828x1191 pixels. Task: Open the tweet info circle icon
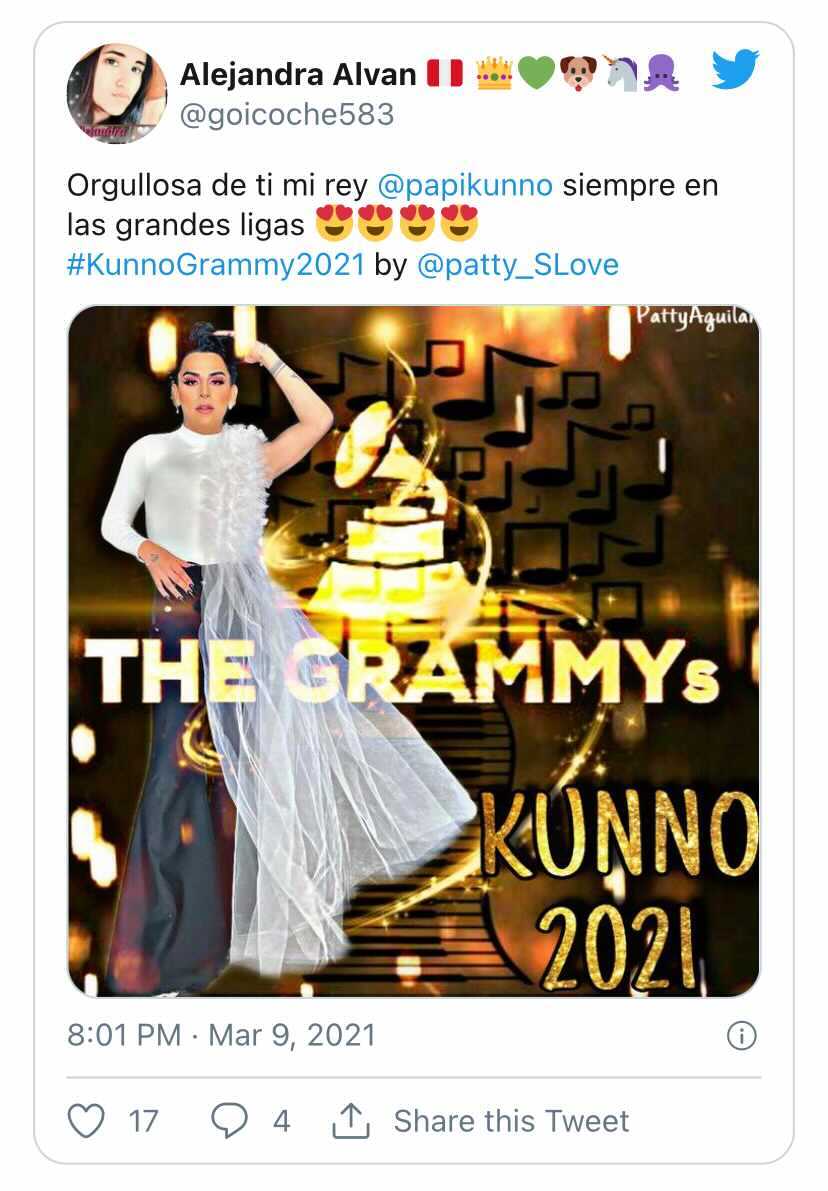[741, 1035]
